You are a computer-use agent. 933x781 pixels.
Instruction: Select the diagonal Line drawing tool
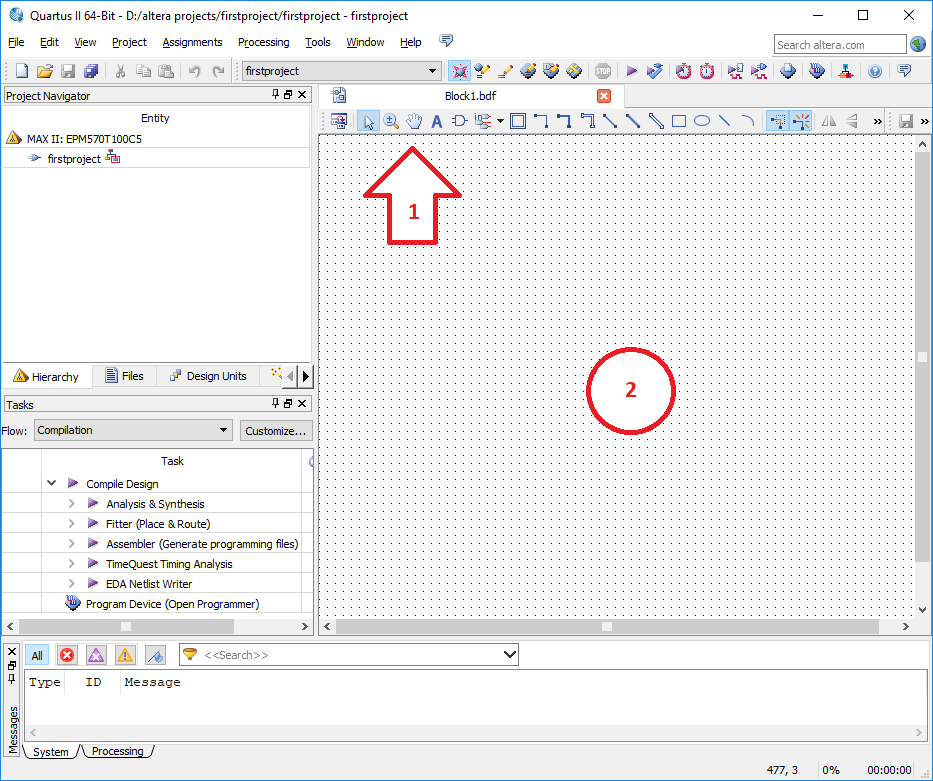tap(725, 121)
